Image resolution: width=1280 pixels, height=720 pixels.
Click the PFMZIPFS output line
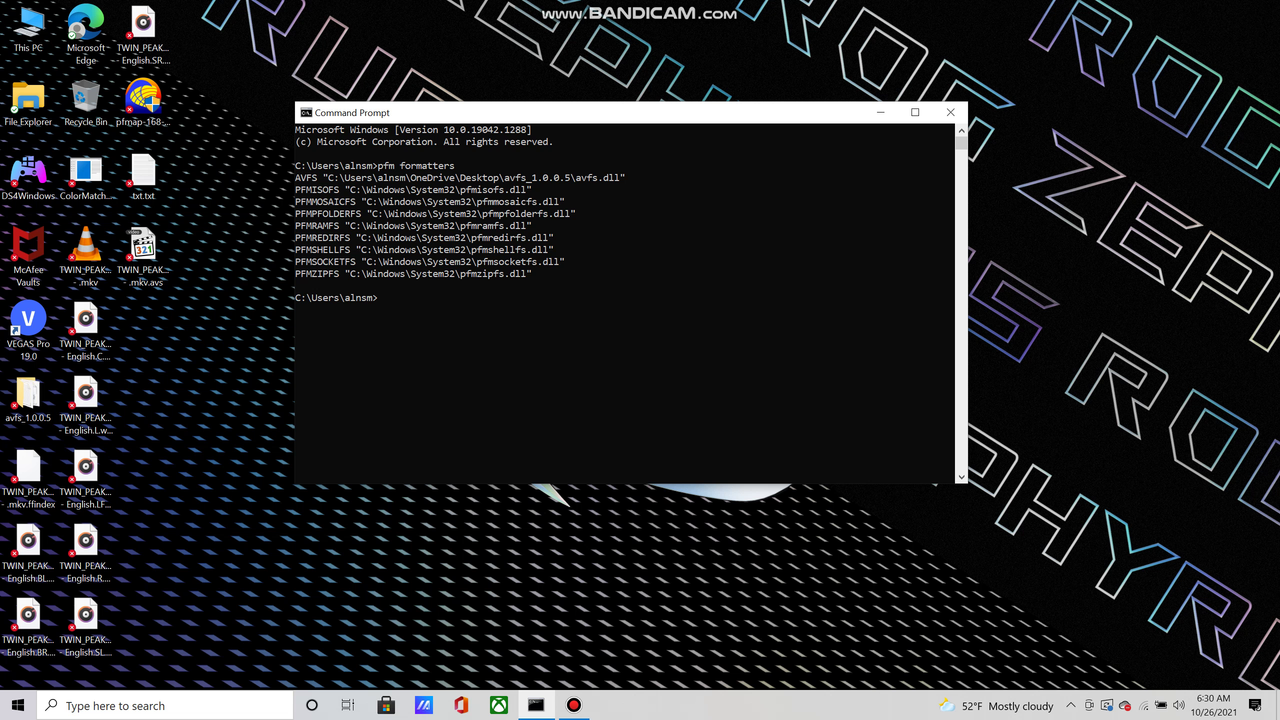coord(413,274)
